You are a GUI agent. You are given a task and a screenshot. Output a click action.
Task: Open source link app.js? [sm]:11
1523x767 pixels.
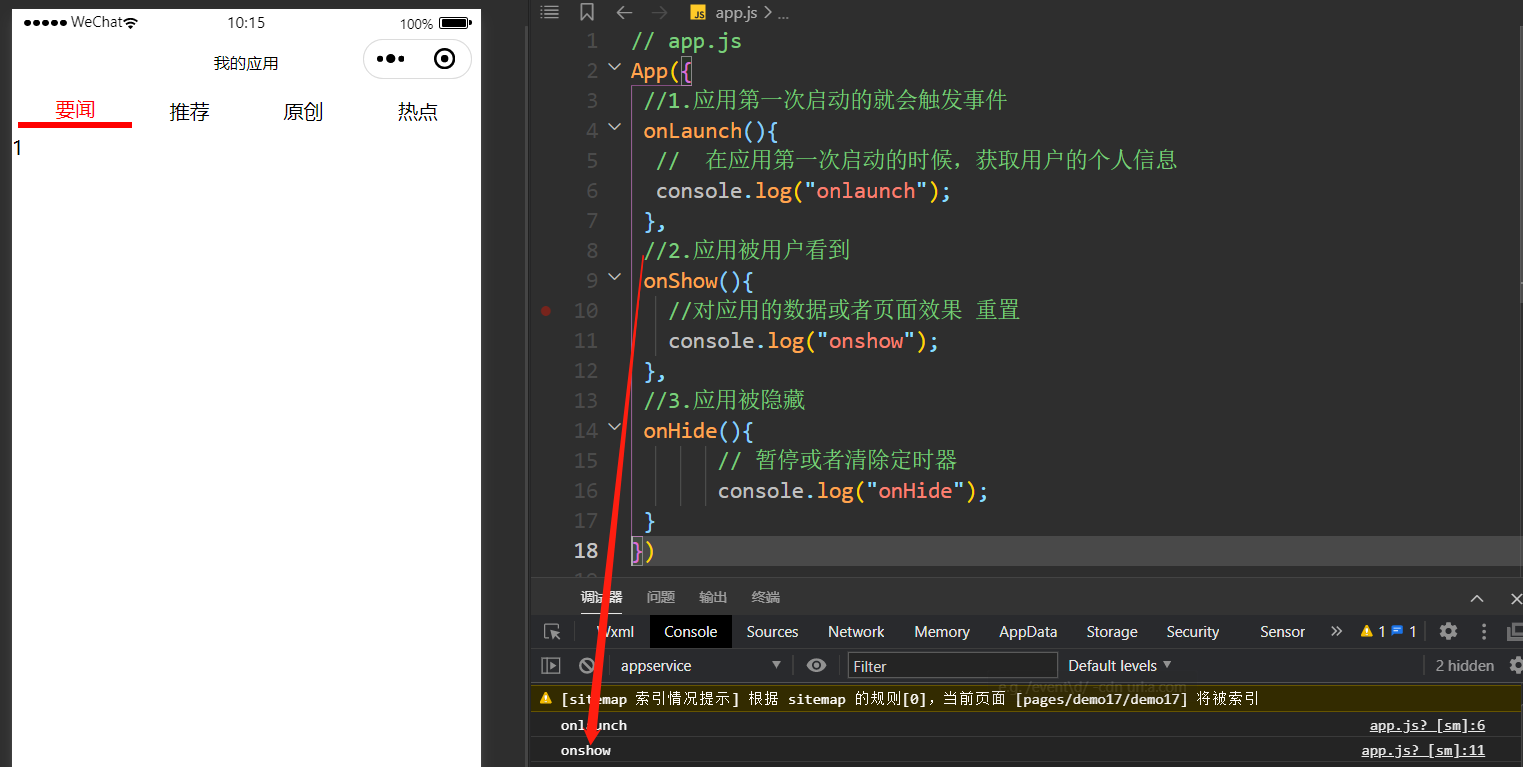tap(1423, 751)
